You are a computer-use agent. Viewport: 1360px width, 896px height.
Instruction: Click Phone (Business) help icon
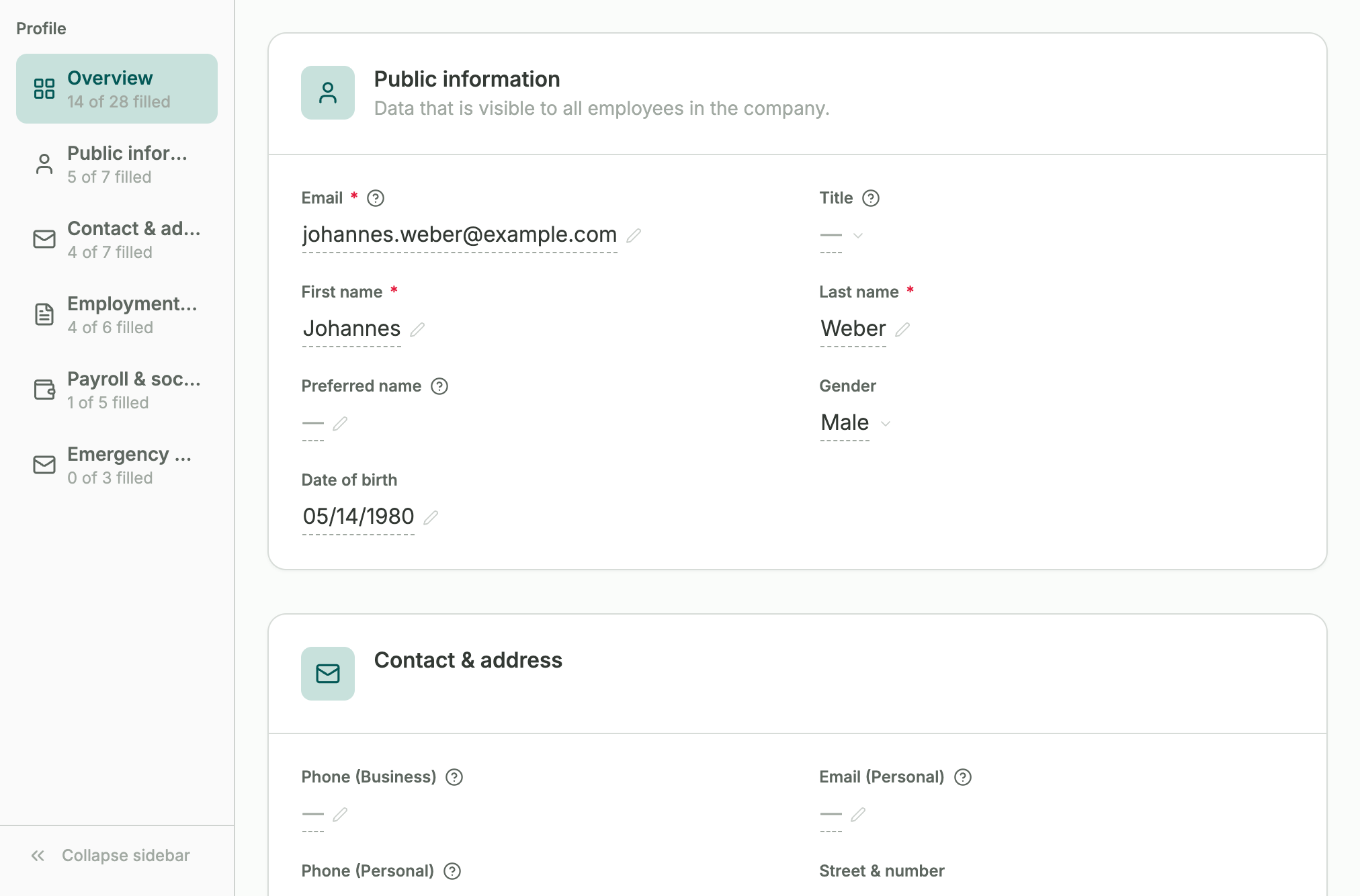[x=454, y=777]
